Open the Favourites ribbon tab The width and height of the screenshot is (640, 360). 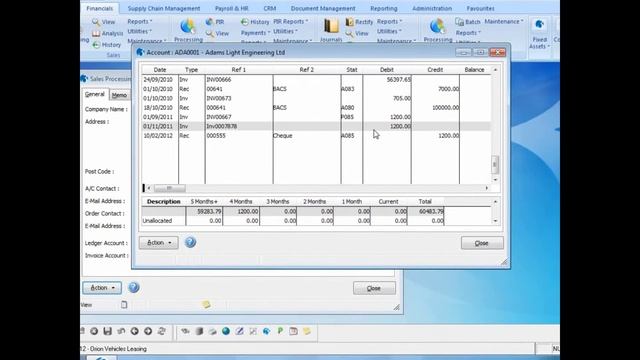pos(480,8)
